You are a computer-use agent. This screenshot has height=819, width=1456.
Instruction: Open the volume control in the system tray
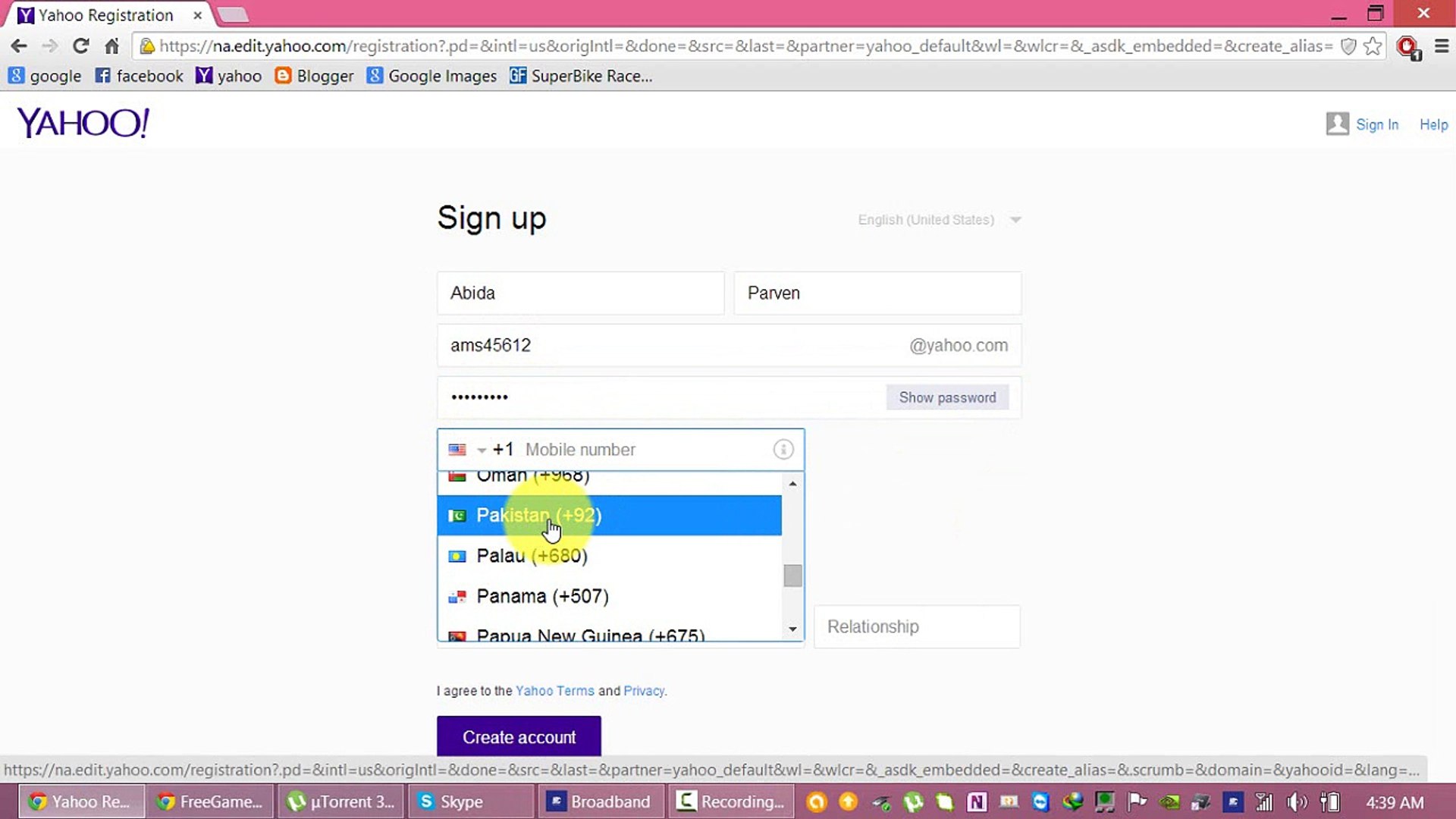coord(1297,802)
